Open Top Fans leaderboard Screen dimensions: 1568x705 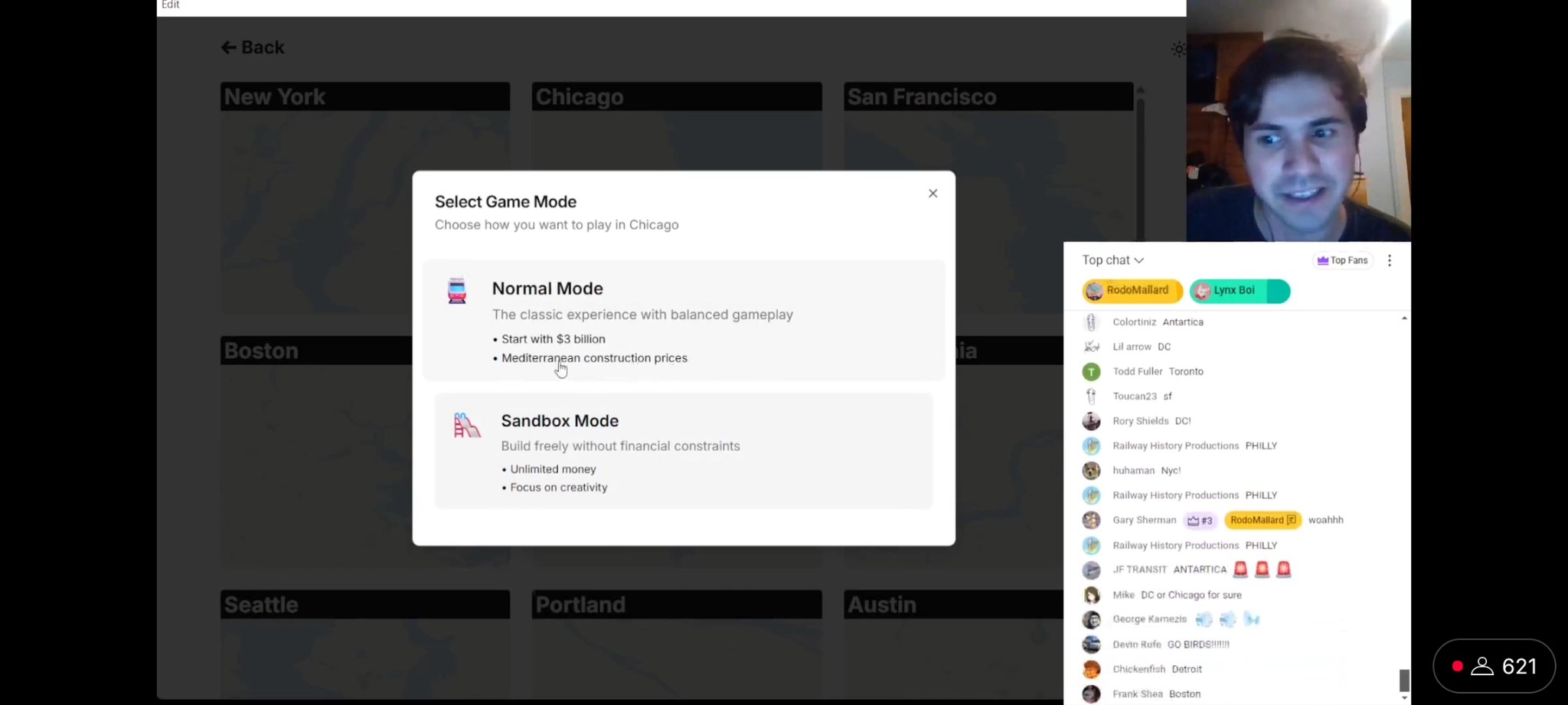[x=1342, y=260]
